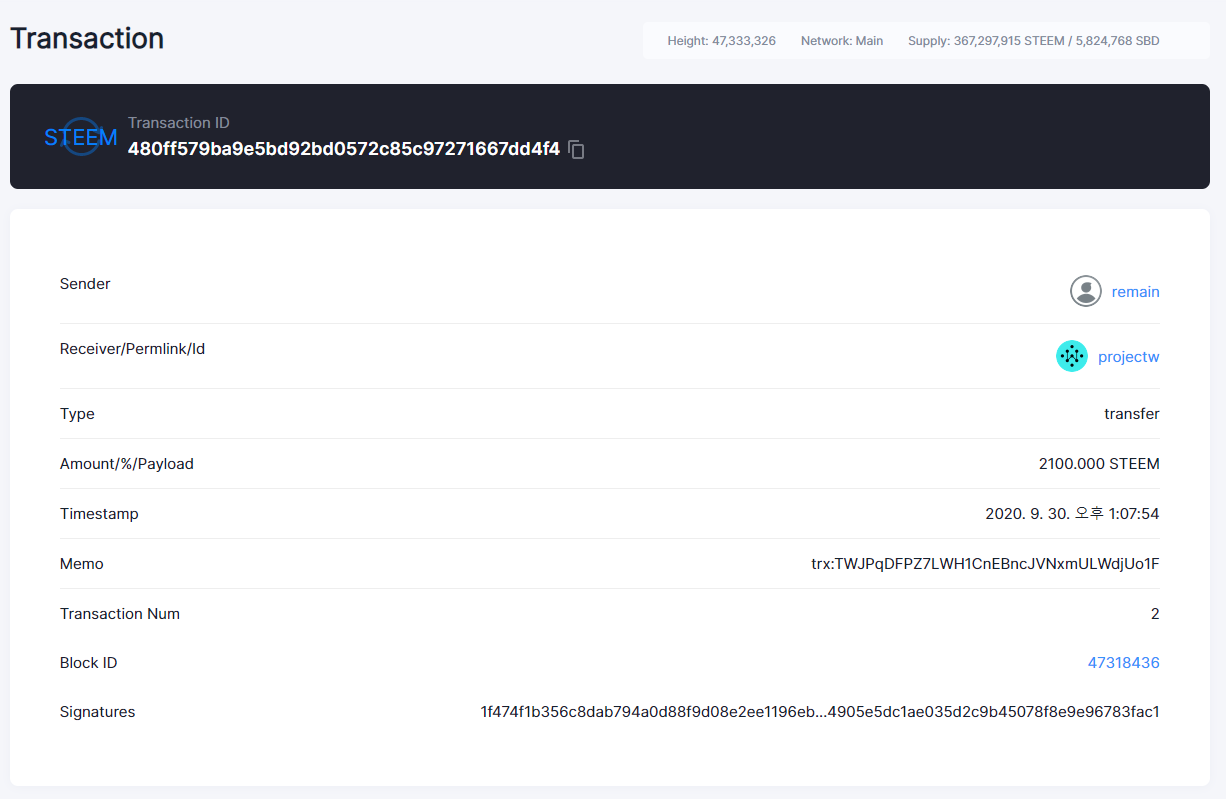Click the Sender row label

click(85, 284)
